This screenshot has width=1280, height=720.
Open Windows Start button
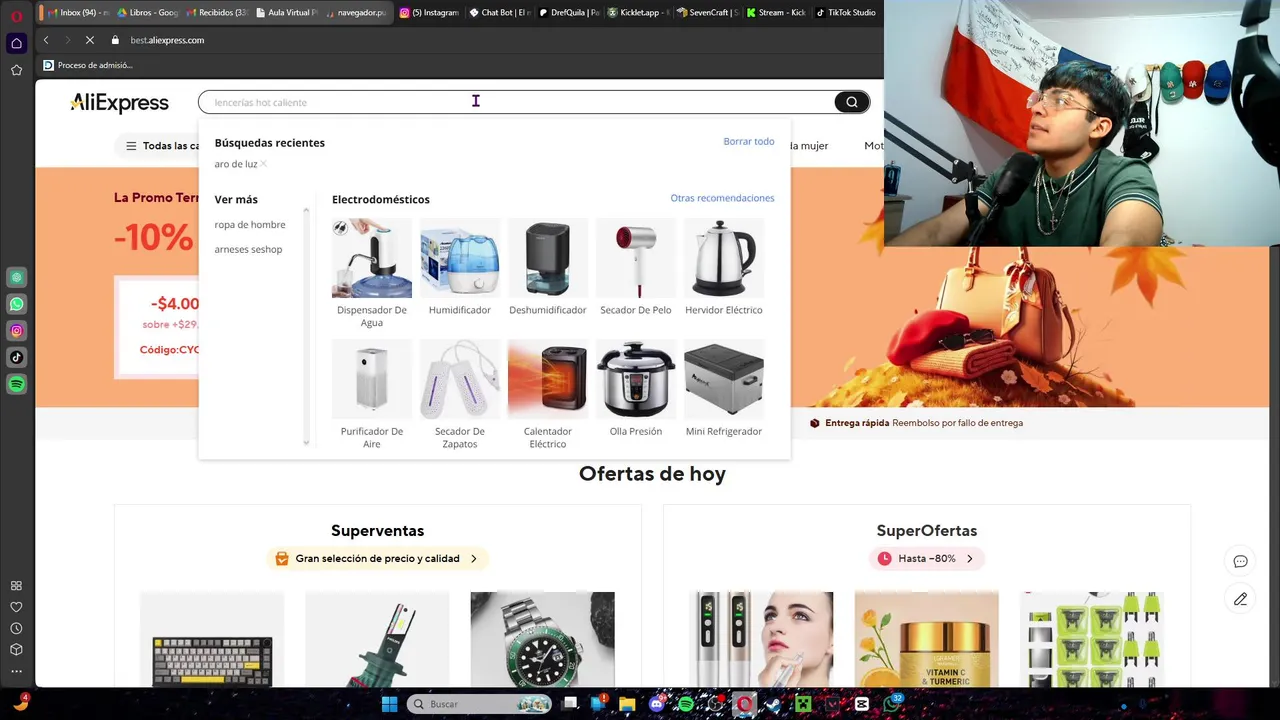(x=389, y=704)
